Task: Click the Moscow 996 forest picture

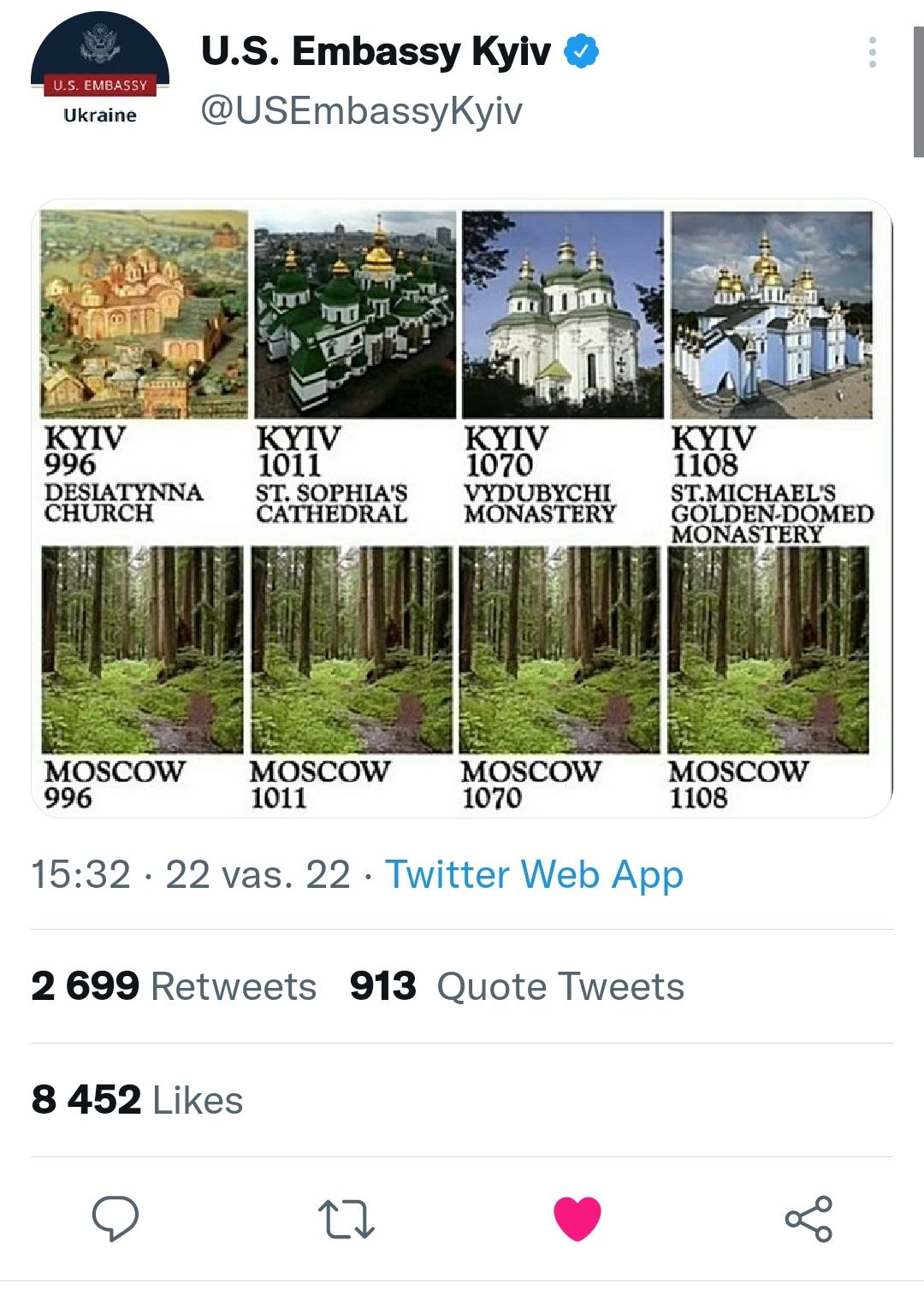Action: [x=142, y=650]
